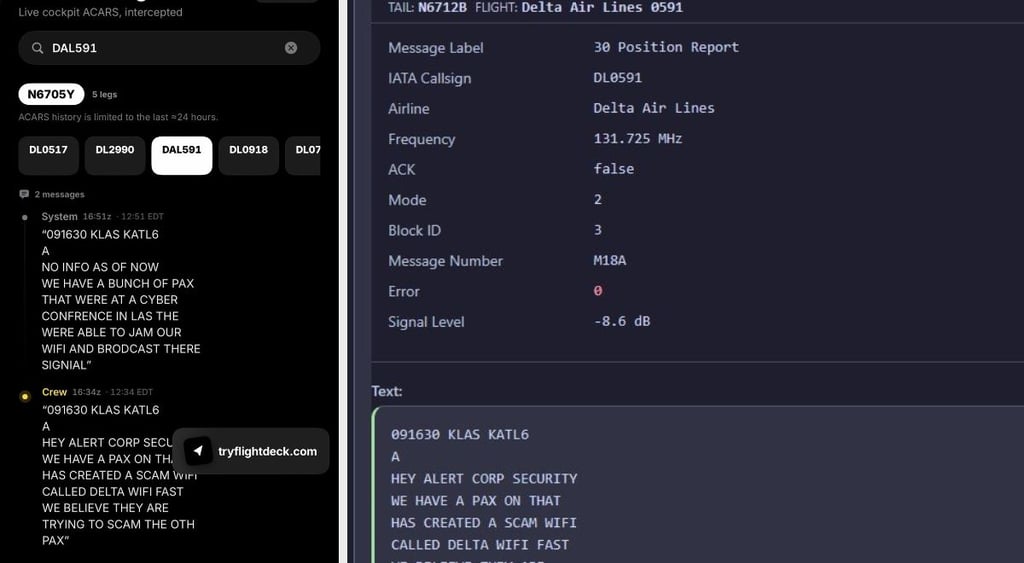Click the Airline value Delta Air Lines
Viewport: 1024px width, 563px height.
[x=654, y=108]
